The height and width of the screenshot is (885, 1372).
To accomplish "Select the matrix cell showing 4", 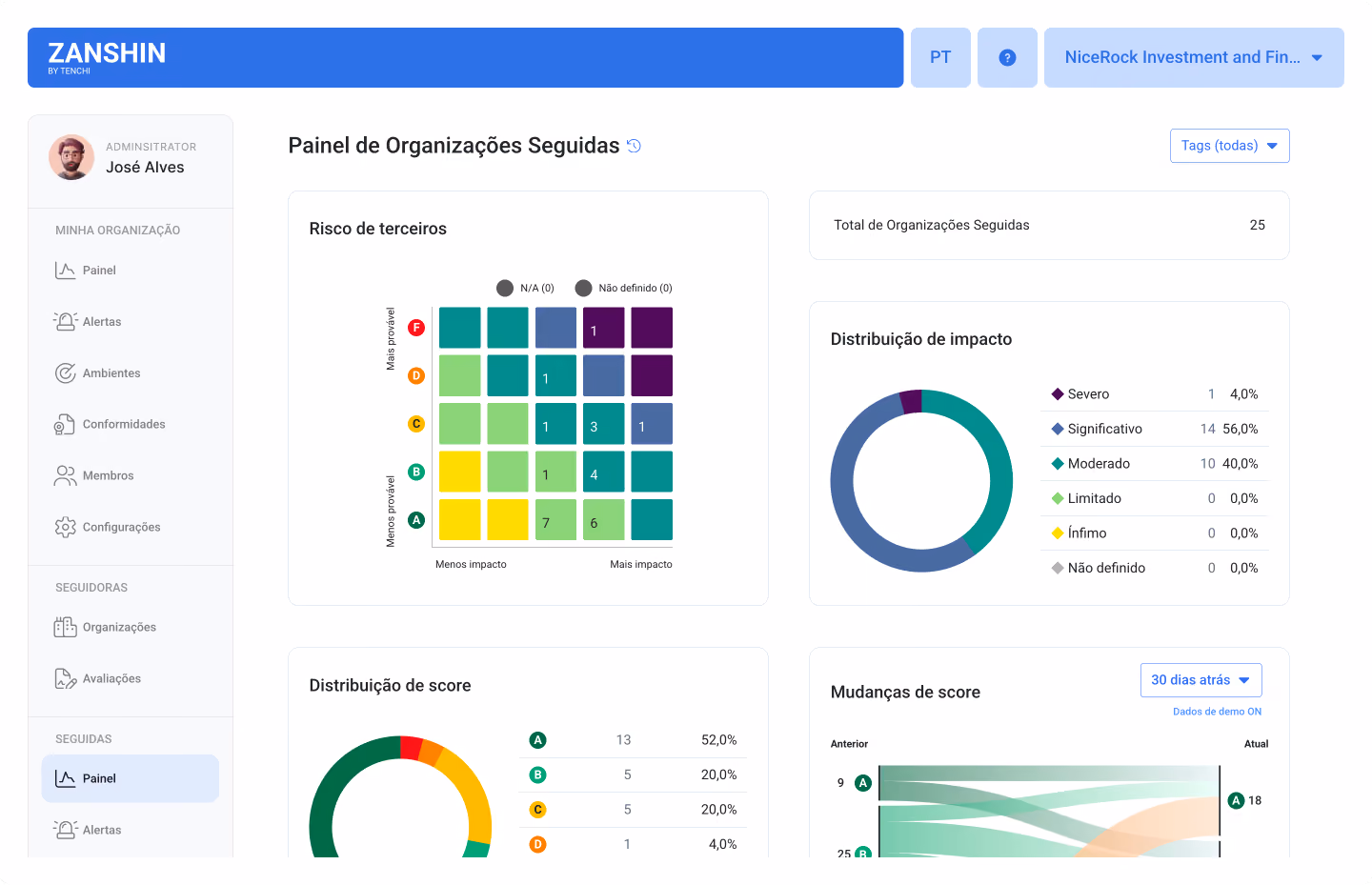I will pyautogui.click(x=604, y=472).
